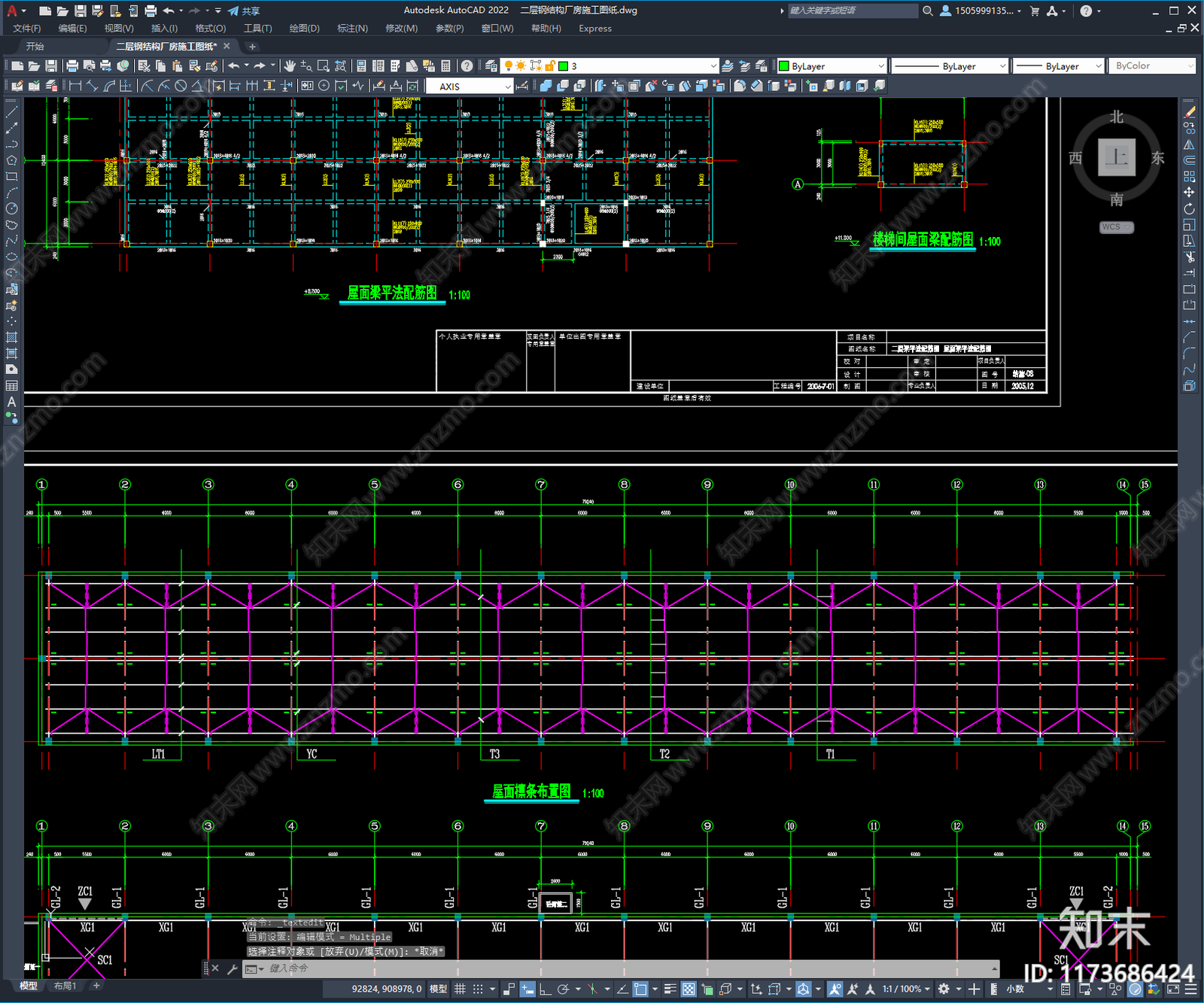Select the Rotate tool on the right toolbar

[x=1189, y=208]
